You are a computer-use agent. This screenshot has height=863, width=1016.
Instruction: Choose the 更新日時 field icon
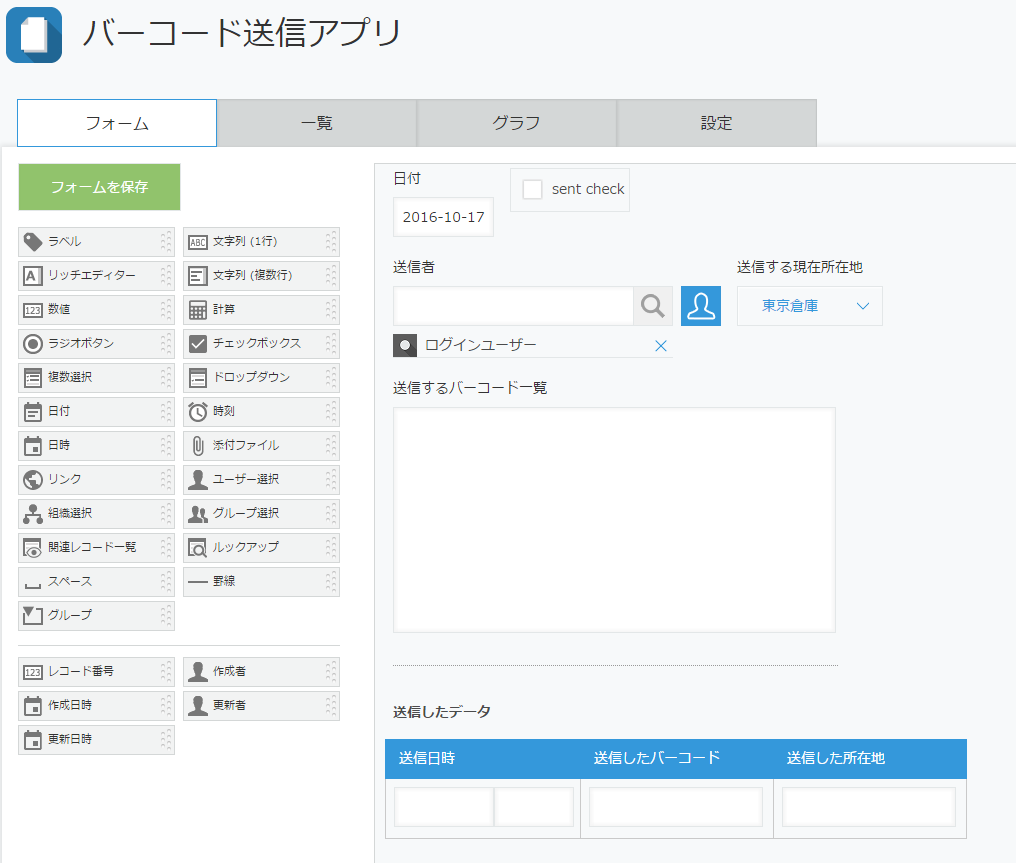(32, 740)
